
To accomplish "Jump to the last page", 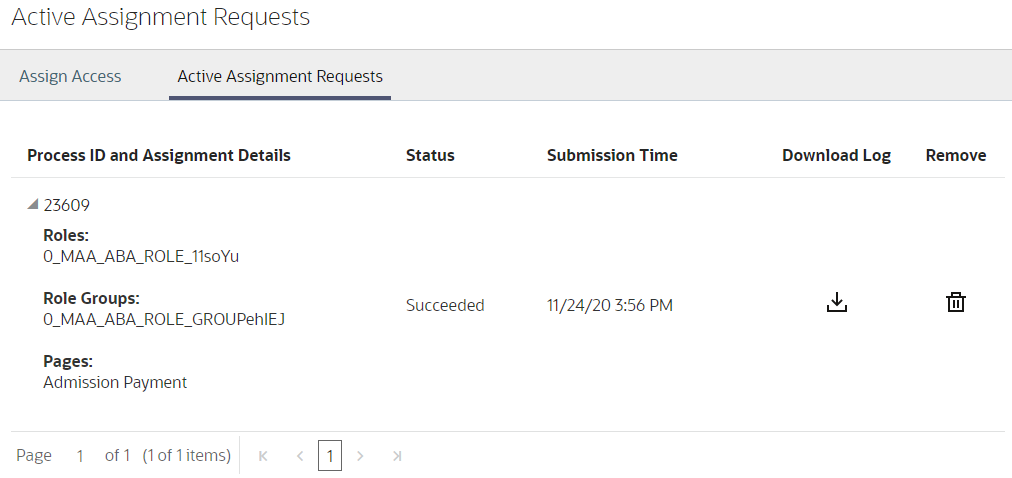I will click(x=397, y=456).
